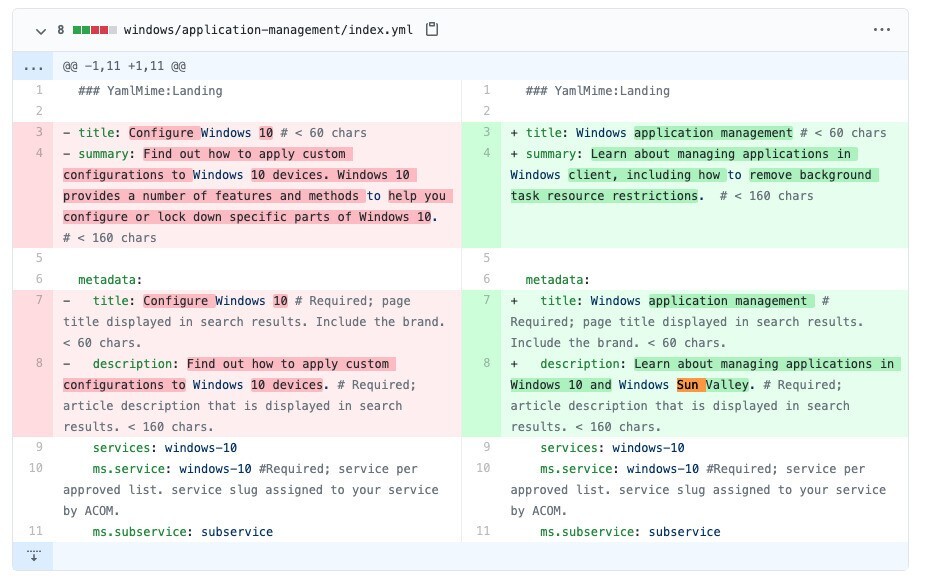Click the changed lines count 8
Image resolution: width=925 pixels, height=582 pixels.
(x=61, y=30)
